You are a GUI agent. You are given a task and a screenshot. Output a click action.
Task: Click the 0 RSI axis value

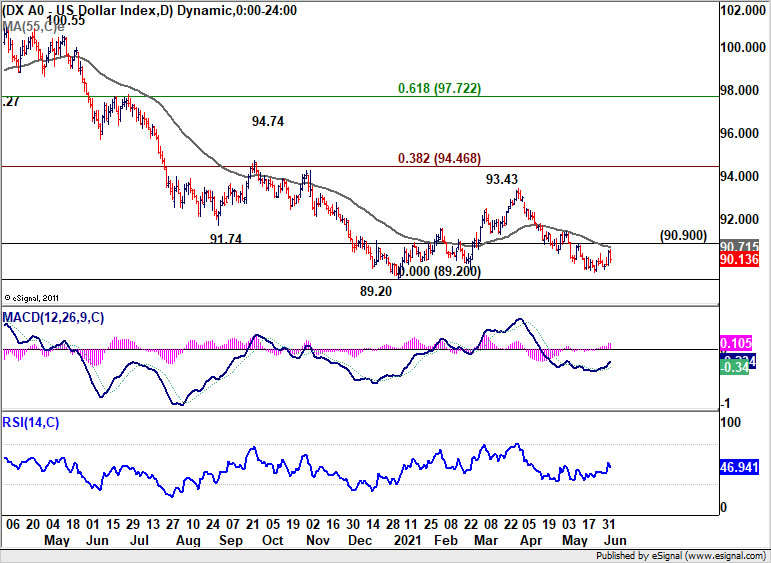click(724, 507)
